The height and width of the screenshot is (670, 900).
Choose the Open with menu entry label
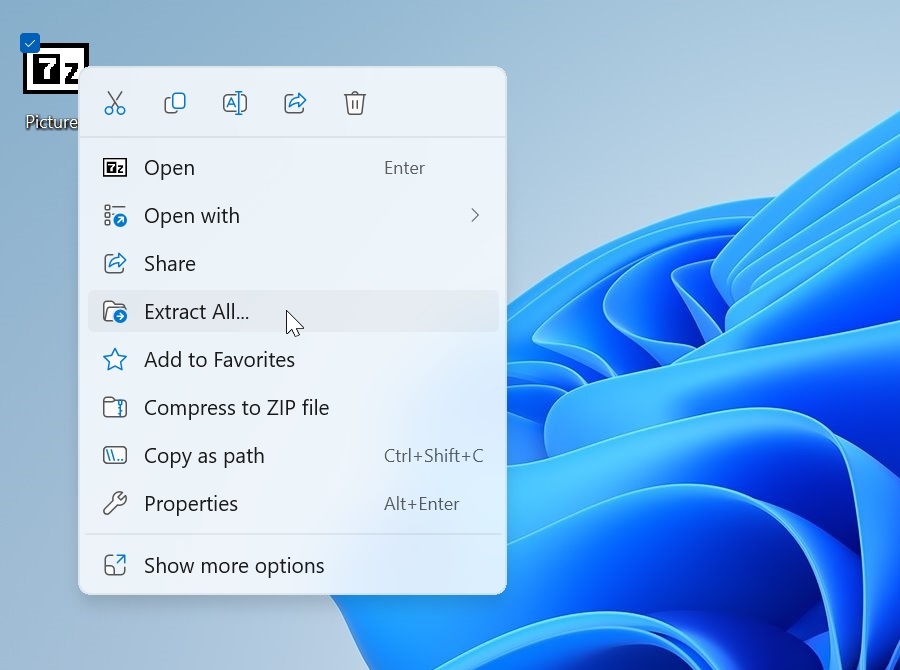pos(192,216)
